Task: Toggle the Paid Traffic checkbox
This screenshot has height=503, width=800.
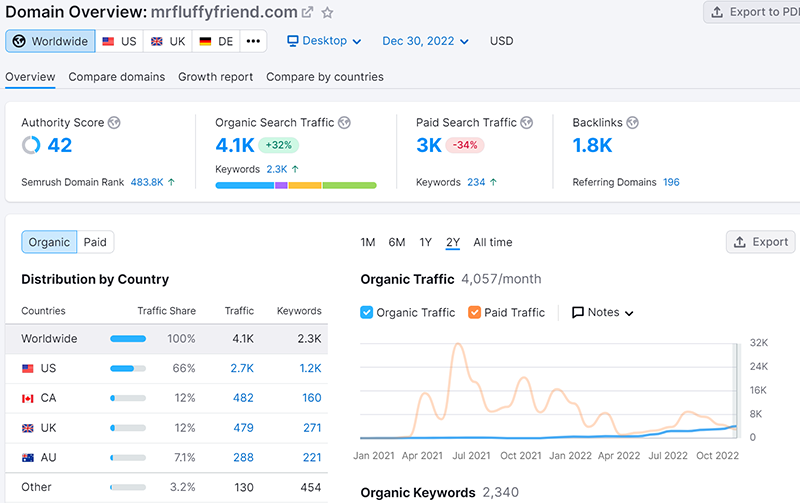Action: pyautogui.click(x=474, y=312)
